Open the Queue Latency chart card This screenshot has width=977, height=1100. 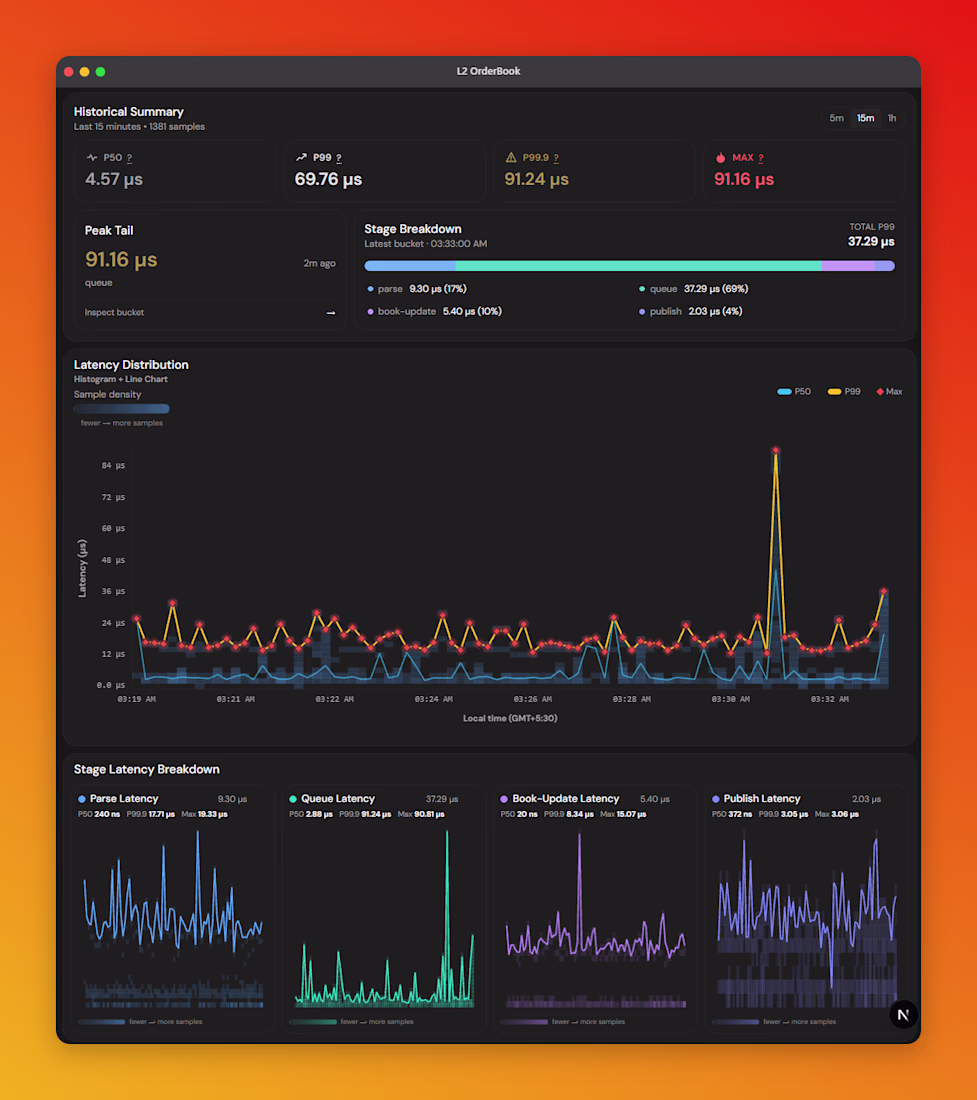[x=384, y=908]
